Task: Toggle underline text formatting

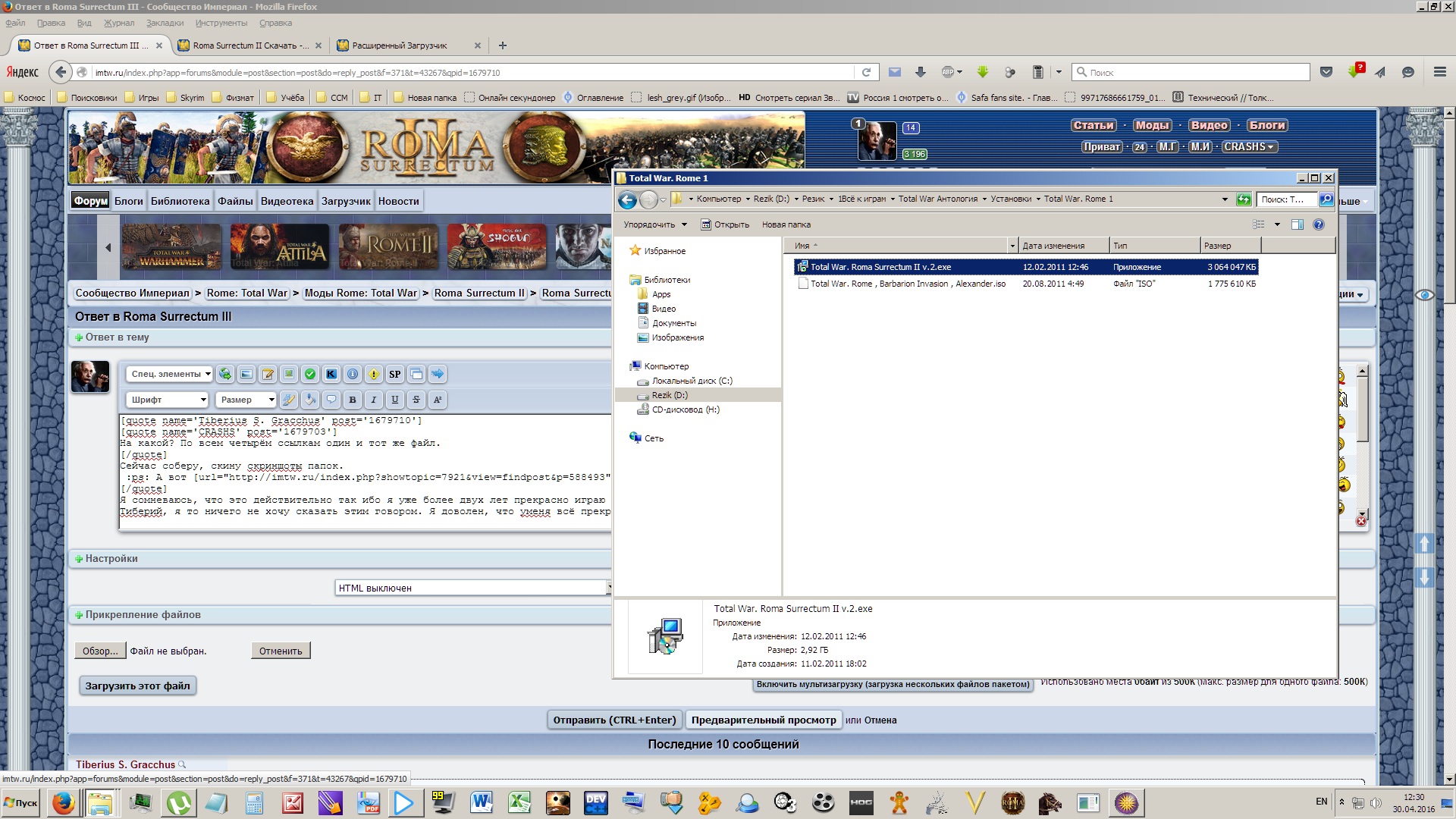Action: [x=395, y=400]
